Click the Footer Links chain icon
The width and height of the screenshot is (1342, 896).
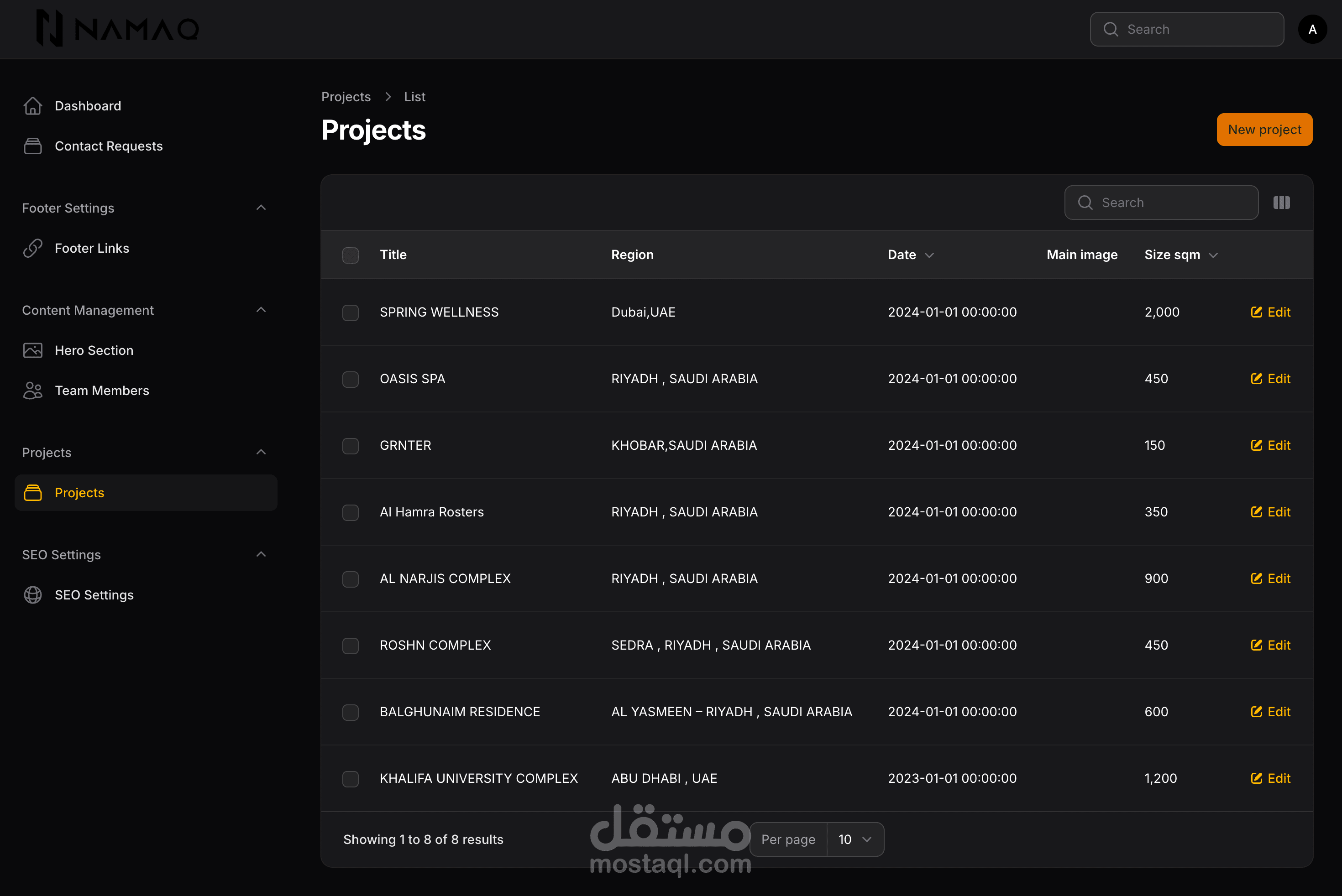[32, 248]
